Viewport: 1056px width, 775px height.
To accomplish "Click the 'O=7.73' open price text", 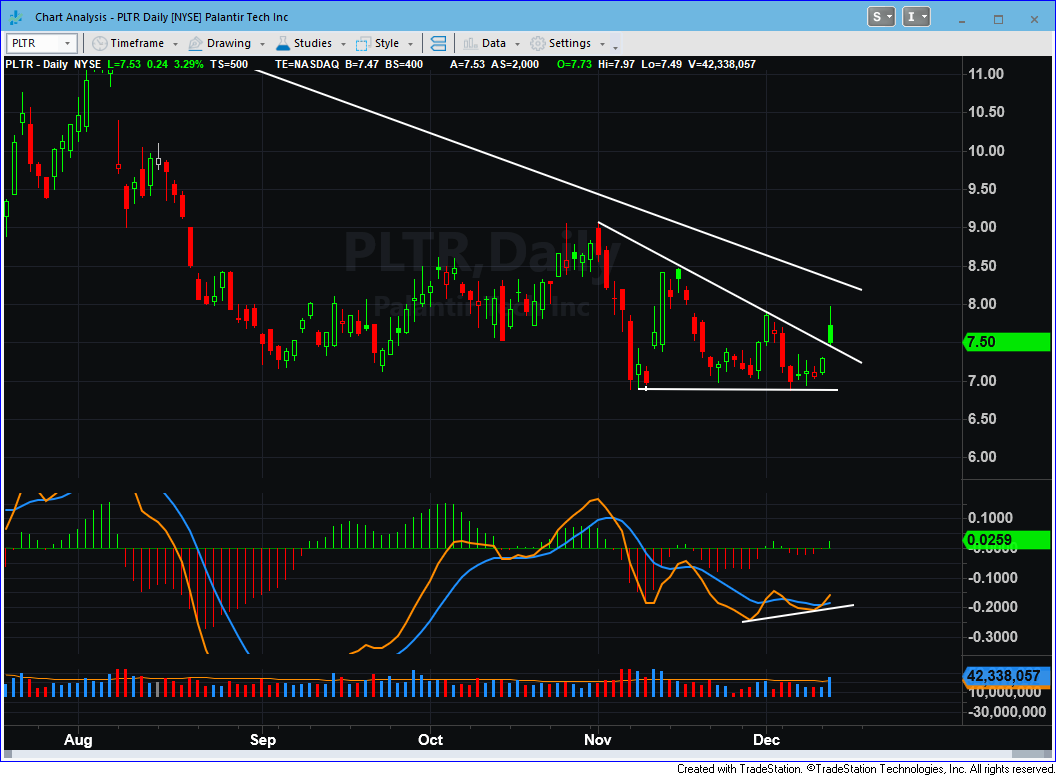I will tap(574, 65).
